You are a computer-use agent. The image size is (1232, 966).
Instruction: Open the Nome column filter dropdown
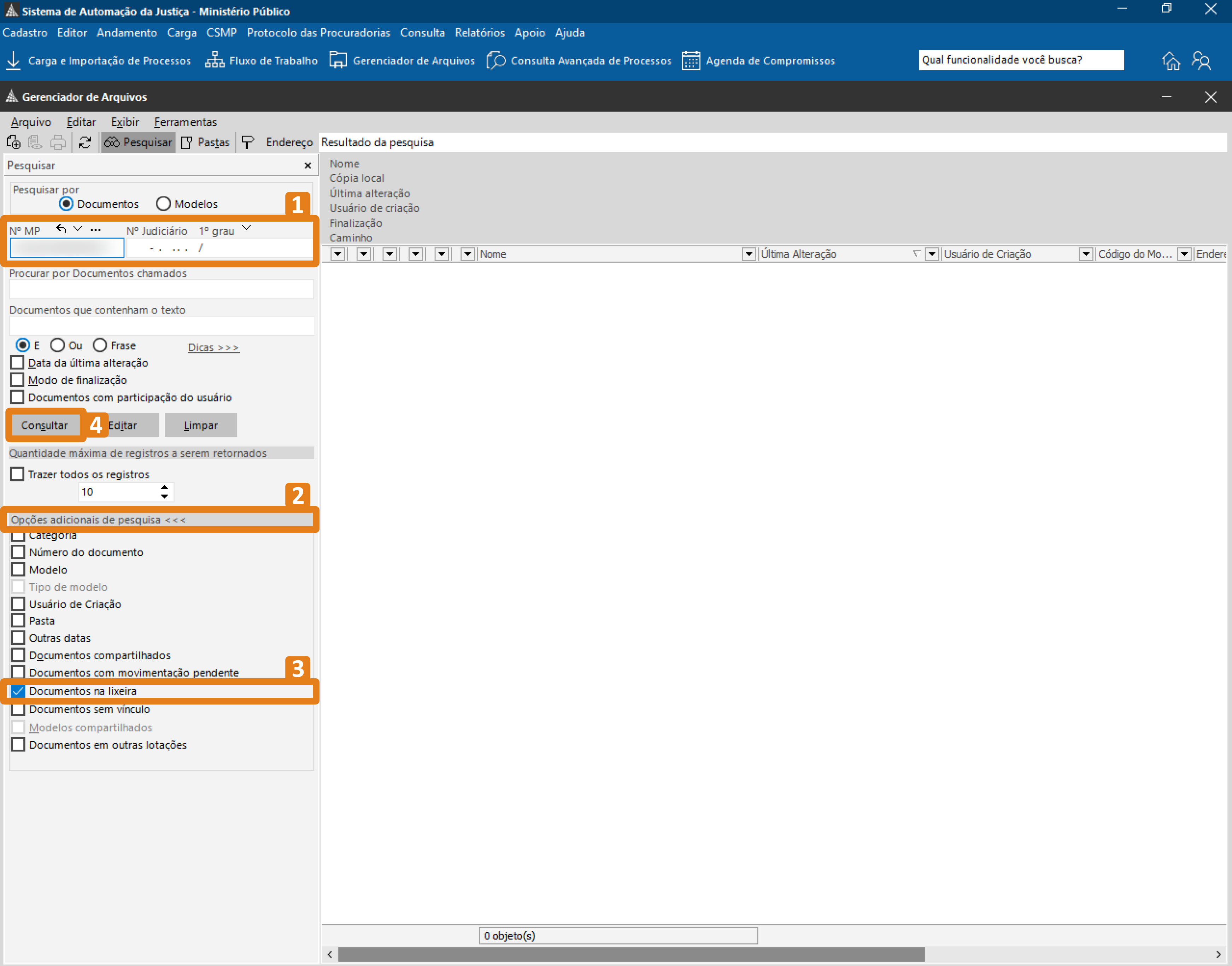(x=749, y=254)
